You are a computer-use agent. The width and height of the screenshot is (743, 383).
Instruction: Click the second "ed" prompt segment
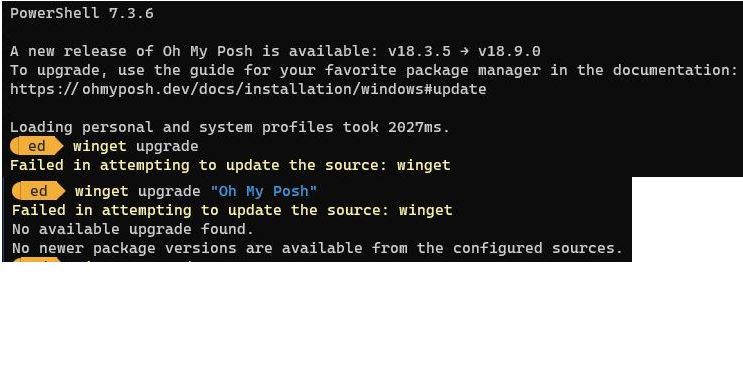38,191
